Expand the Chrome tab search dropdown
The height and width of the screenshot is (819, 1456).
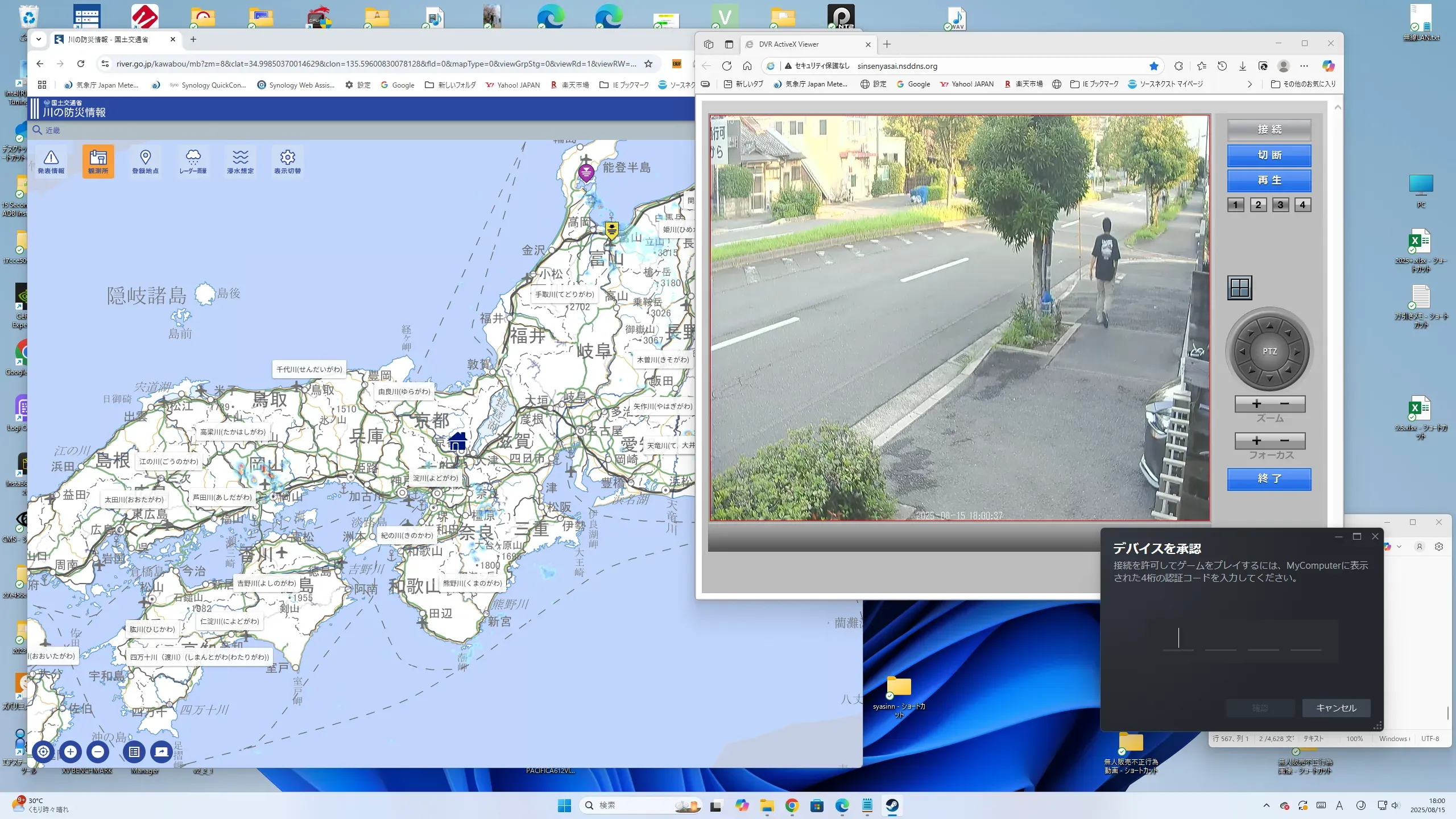[38, 39]
